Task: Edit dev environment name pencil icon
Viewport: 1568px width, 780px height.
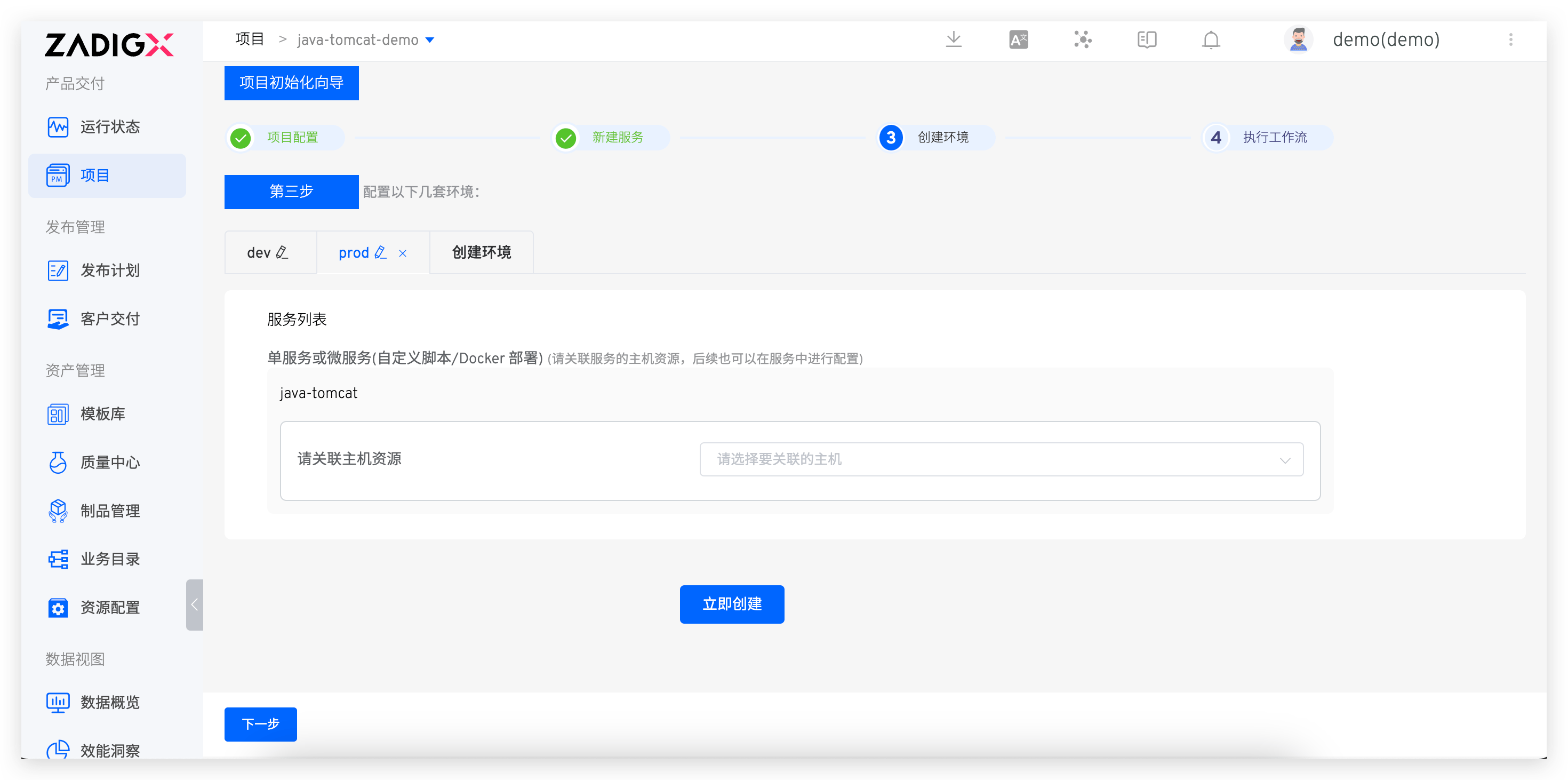Action: [282, 252]
